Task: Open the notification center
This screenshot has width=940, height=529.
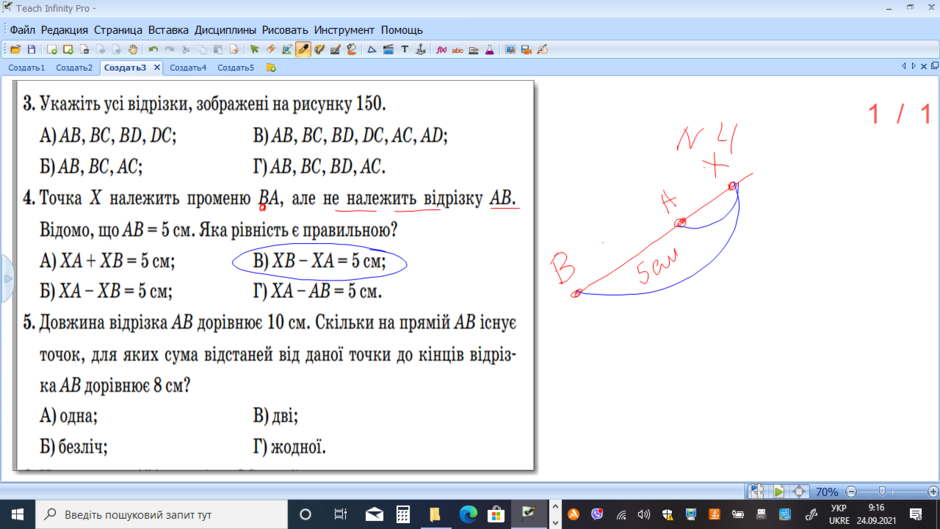Action: pyautogui.click(x=915, y=514)
